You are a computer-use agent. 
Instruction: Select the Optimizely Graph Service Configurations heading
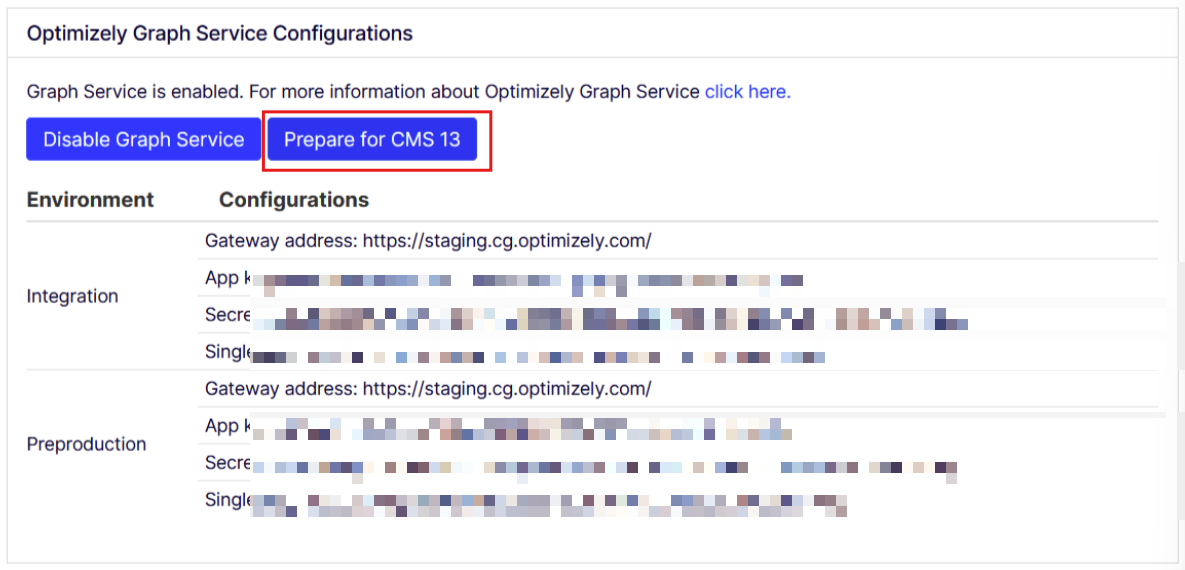220,34
